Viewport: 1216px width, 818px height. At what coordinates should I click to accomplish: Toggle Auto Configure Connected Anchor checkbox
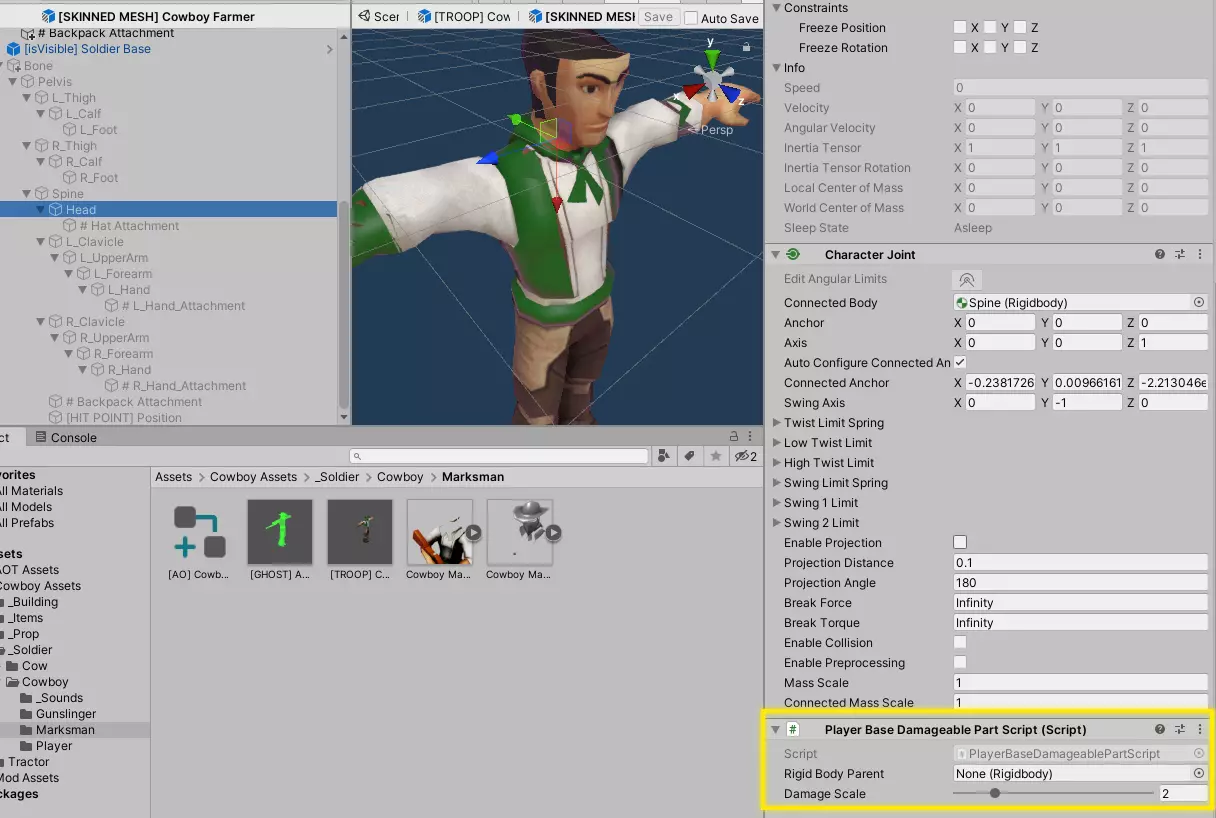pyautogui.click(x=960, y=362)
